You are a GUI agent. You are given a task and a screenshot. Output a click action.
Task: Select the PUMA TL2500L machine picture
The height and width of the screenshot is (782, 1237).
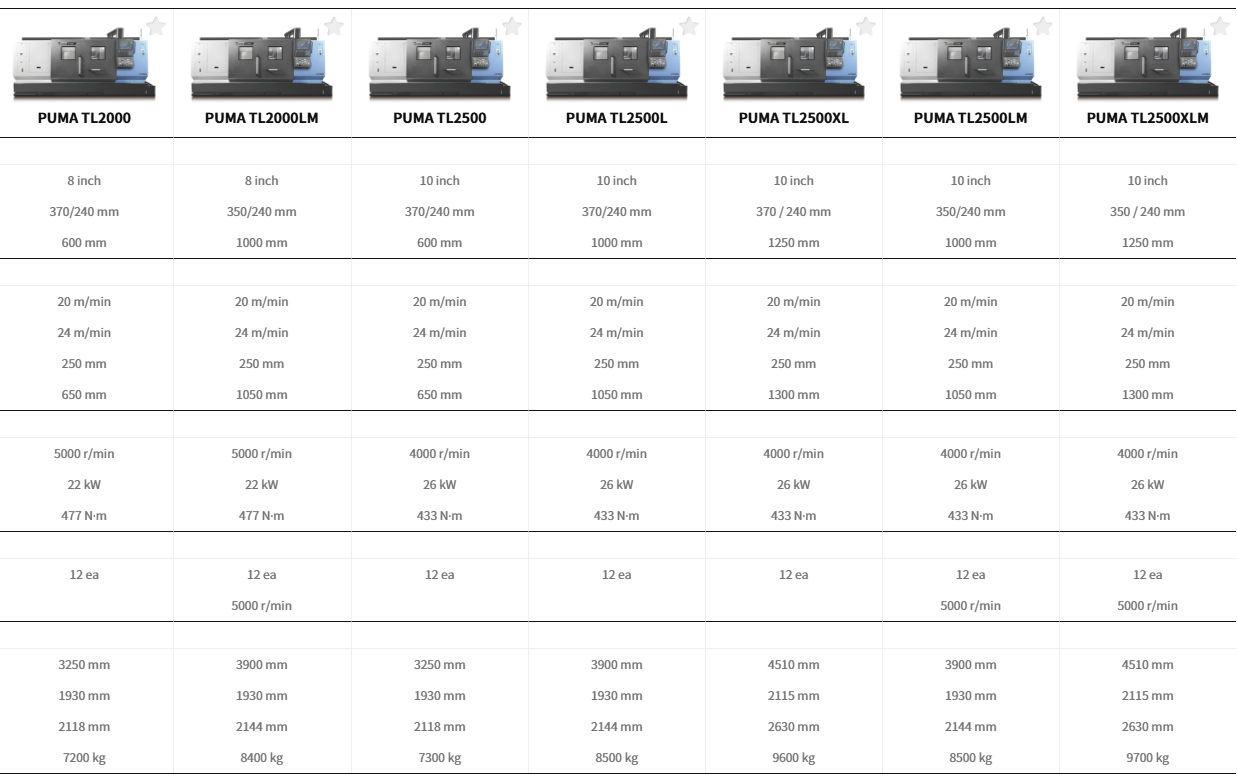point(616,66)
